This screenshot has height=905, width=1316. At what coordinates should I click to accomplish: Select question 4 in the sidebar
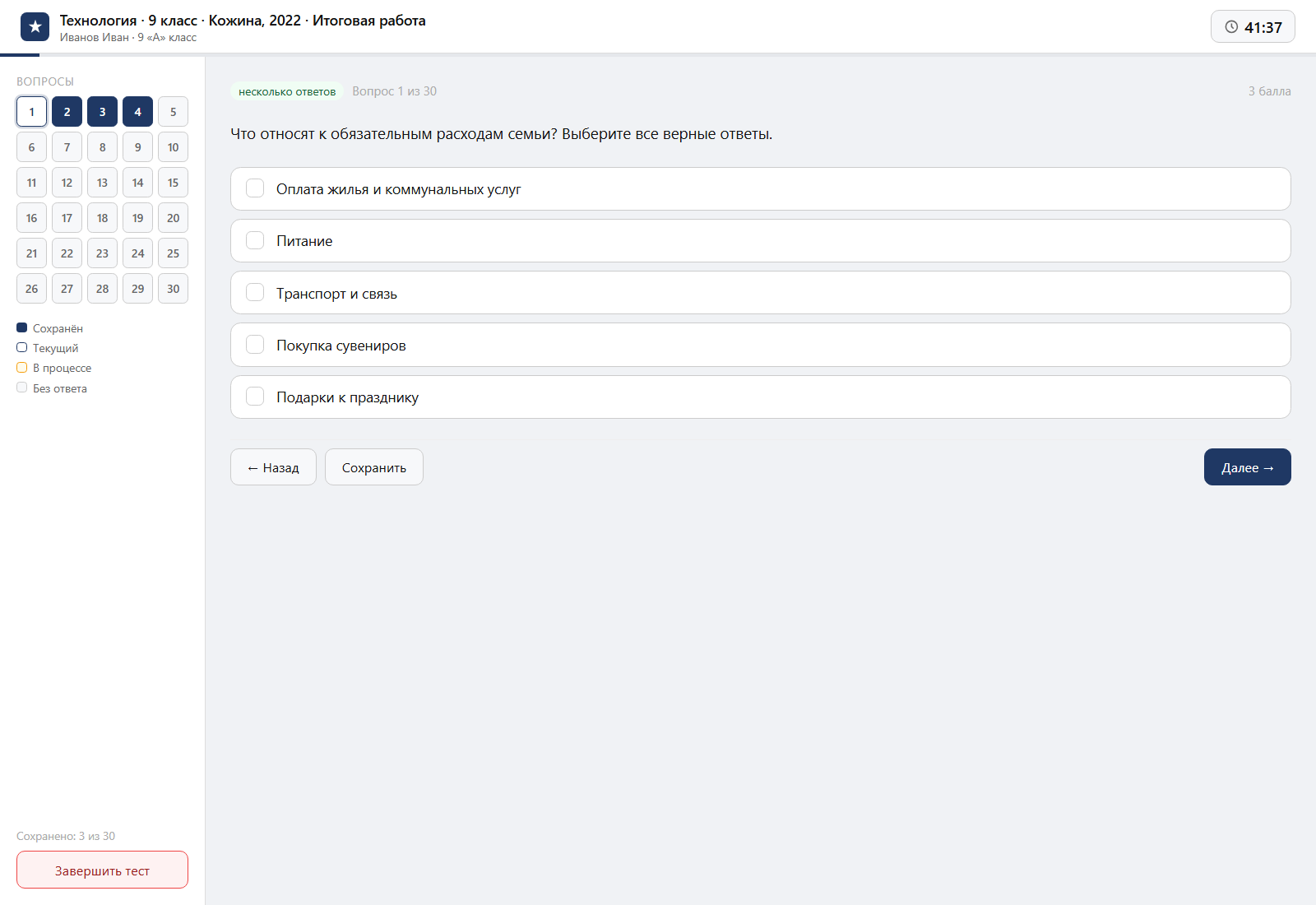(x=137, y=112)
